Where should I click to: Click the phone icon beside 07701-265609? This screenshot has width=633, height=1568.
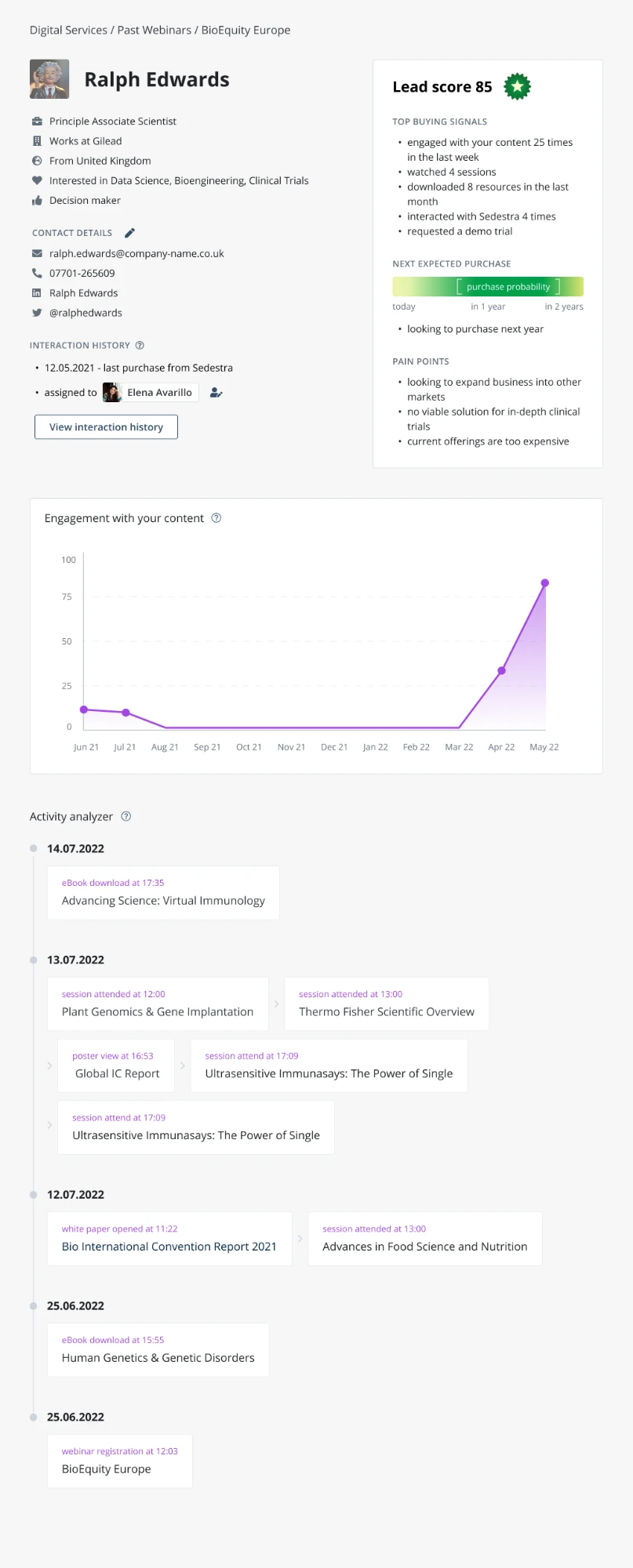pos(37,273)
